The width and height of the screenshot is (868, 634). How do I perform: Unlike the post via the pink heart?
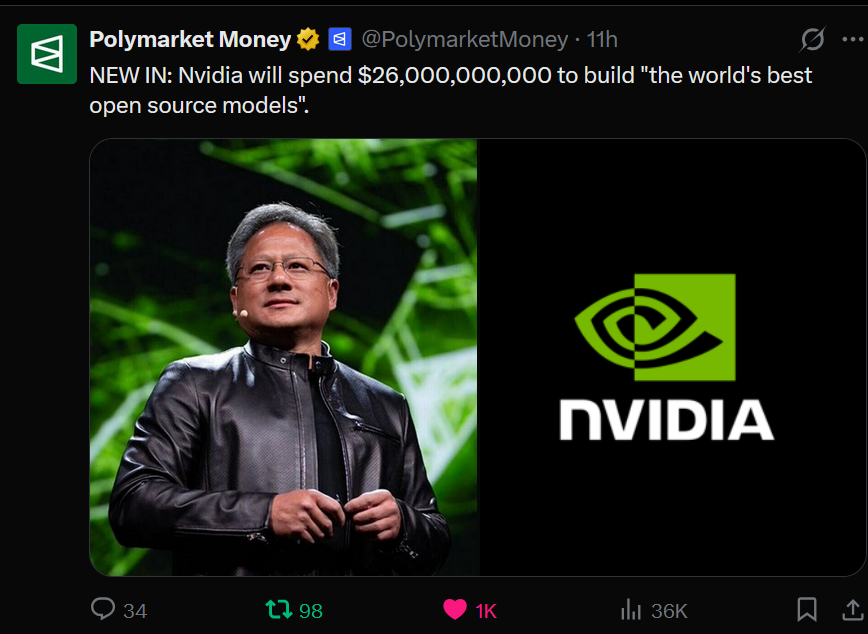(455, 610)
